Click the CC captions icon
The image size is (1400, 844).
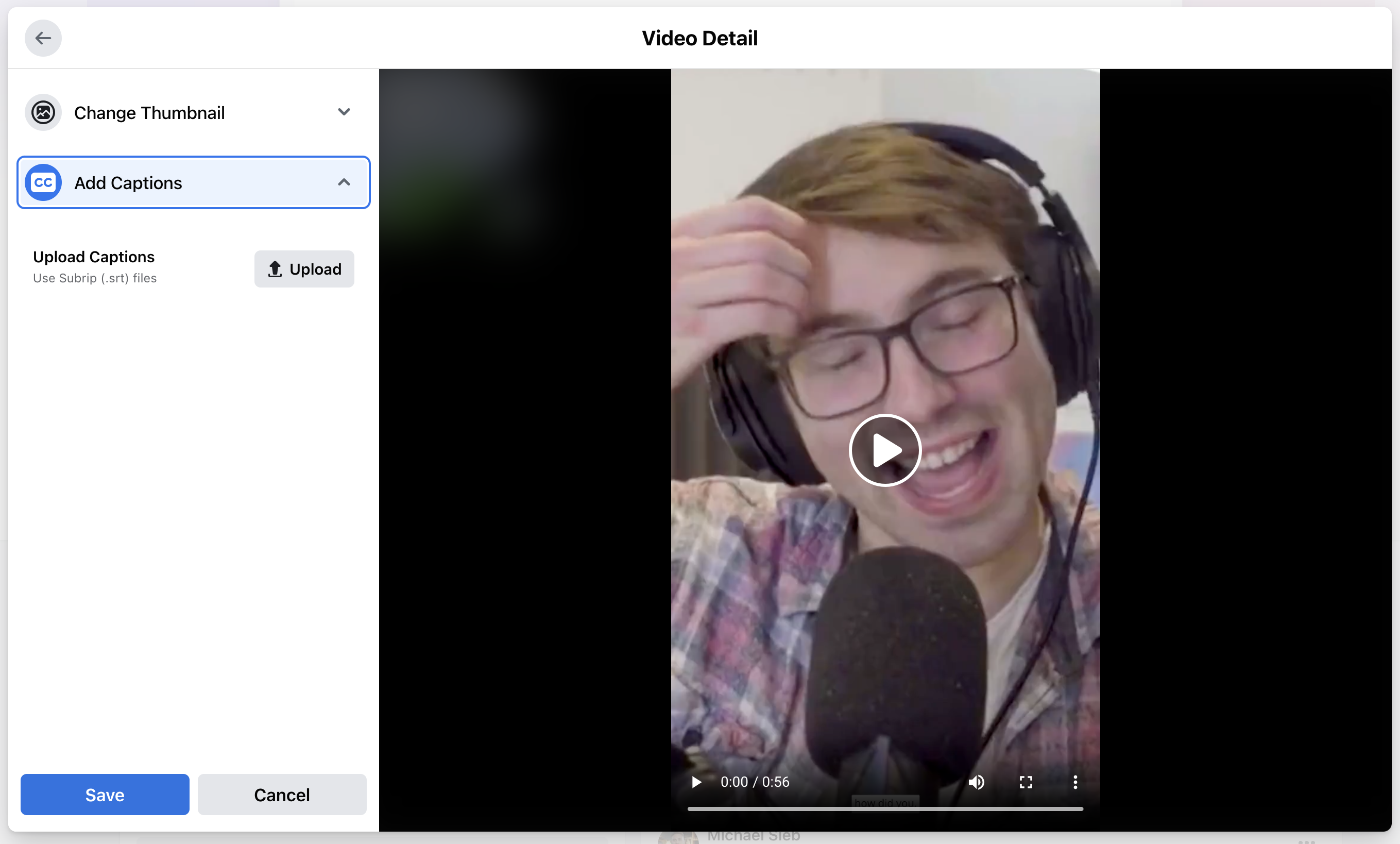(x=43, y=182)
